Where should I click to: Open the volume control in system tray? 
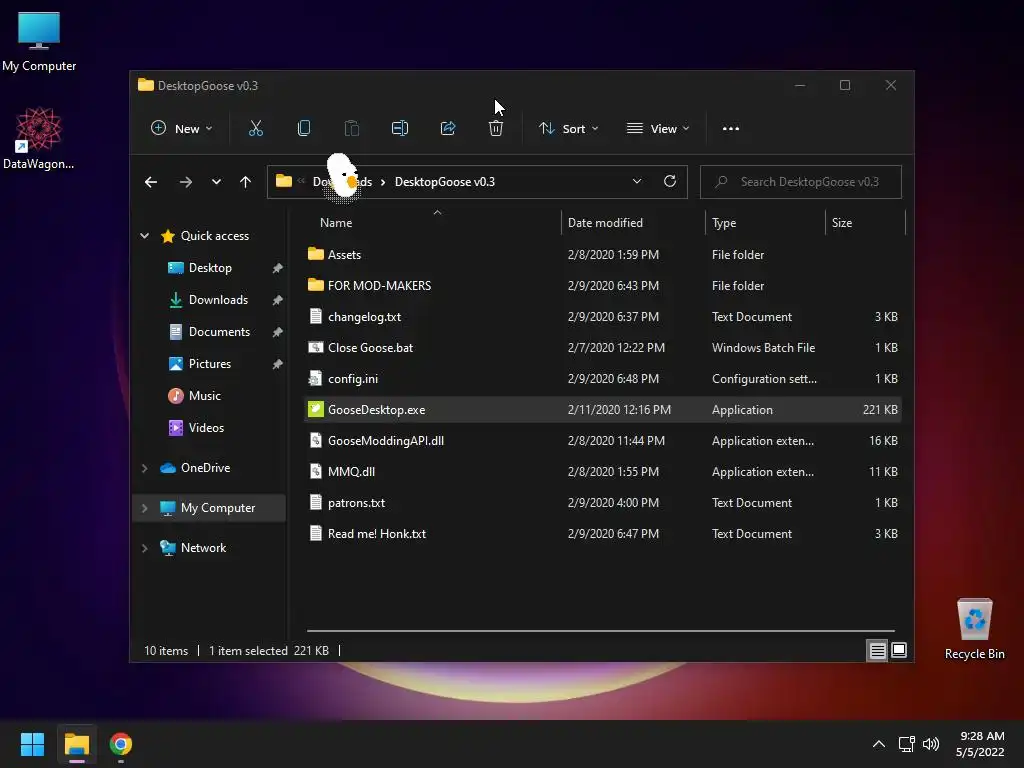point(931,744)
